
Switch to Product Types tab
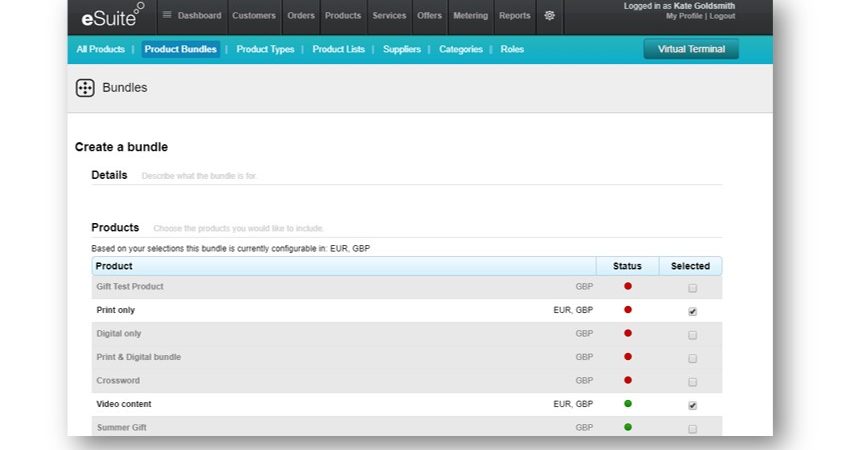tap(265, 49)
